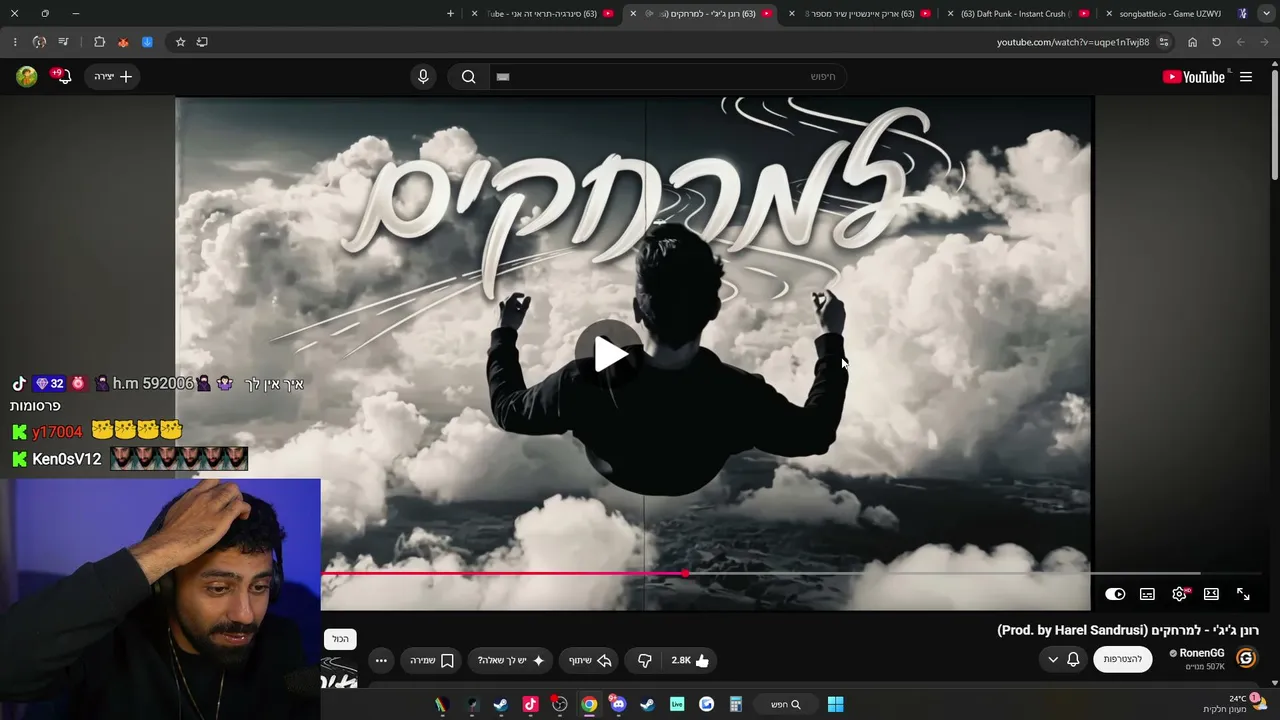Open the browser three-dot menu

pos(14,42)
